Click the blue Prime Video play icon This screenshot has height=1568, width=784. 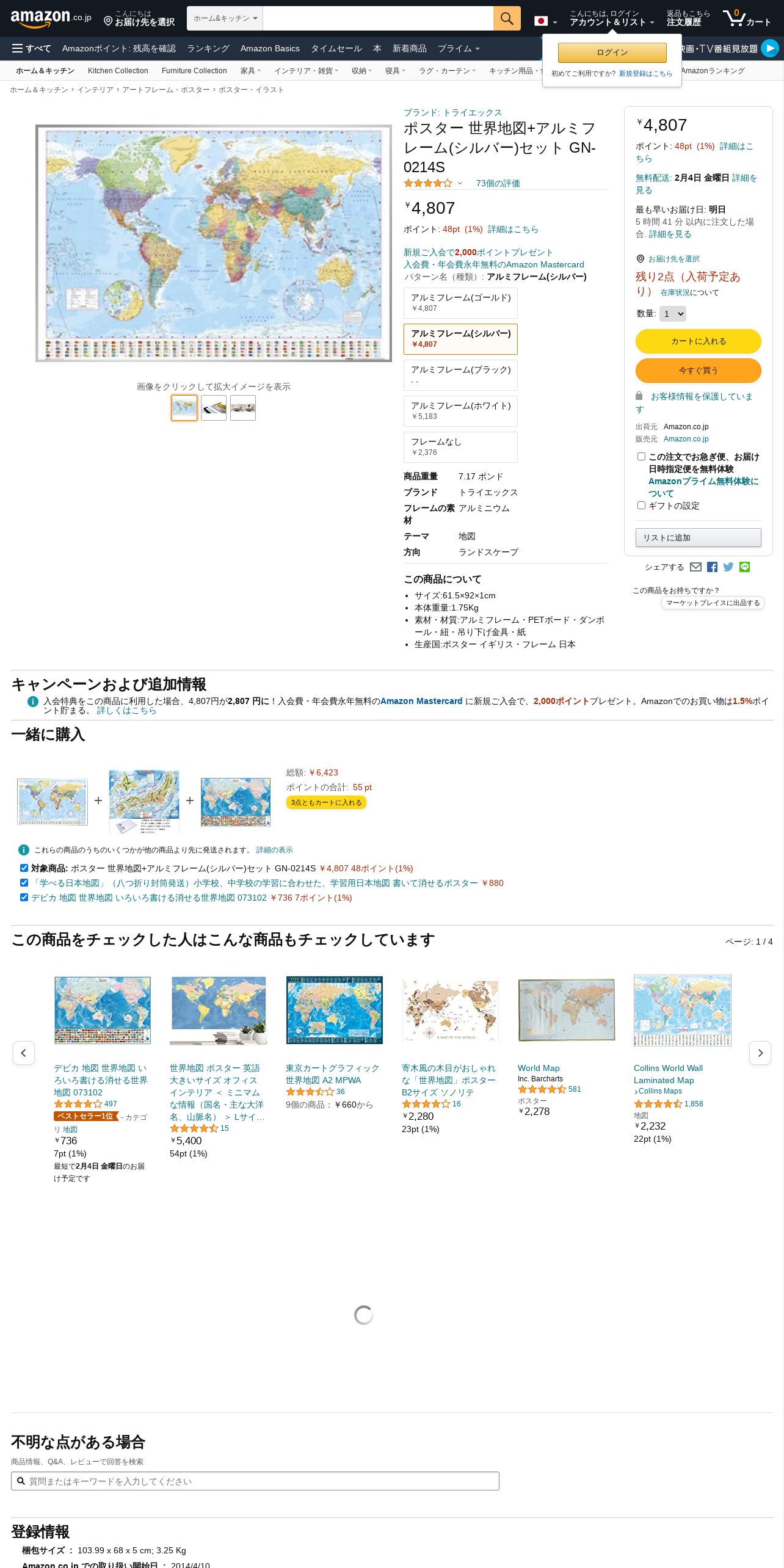[x=770, y=48]
